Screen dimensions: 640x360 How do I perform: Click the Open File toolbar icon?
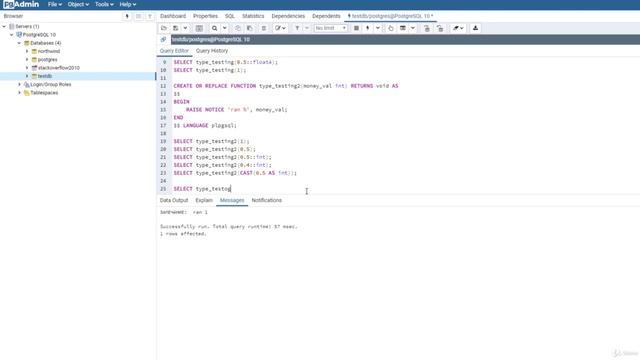click(164, 28)
